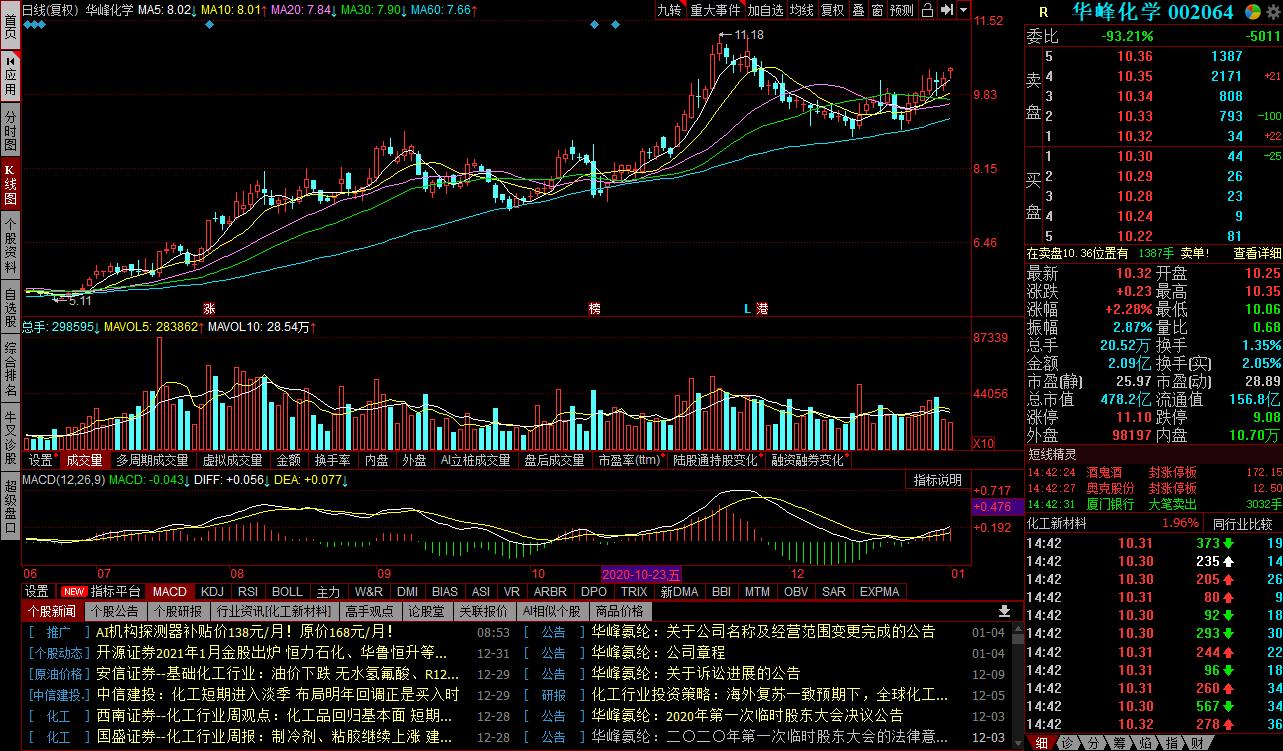Image resolution: width=1283 pixels, height=751 pixels.
Task: Open 综合排名 in the sidebar
Action: [x=10, y=369]
